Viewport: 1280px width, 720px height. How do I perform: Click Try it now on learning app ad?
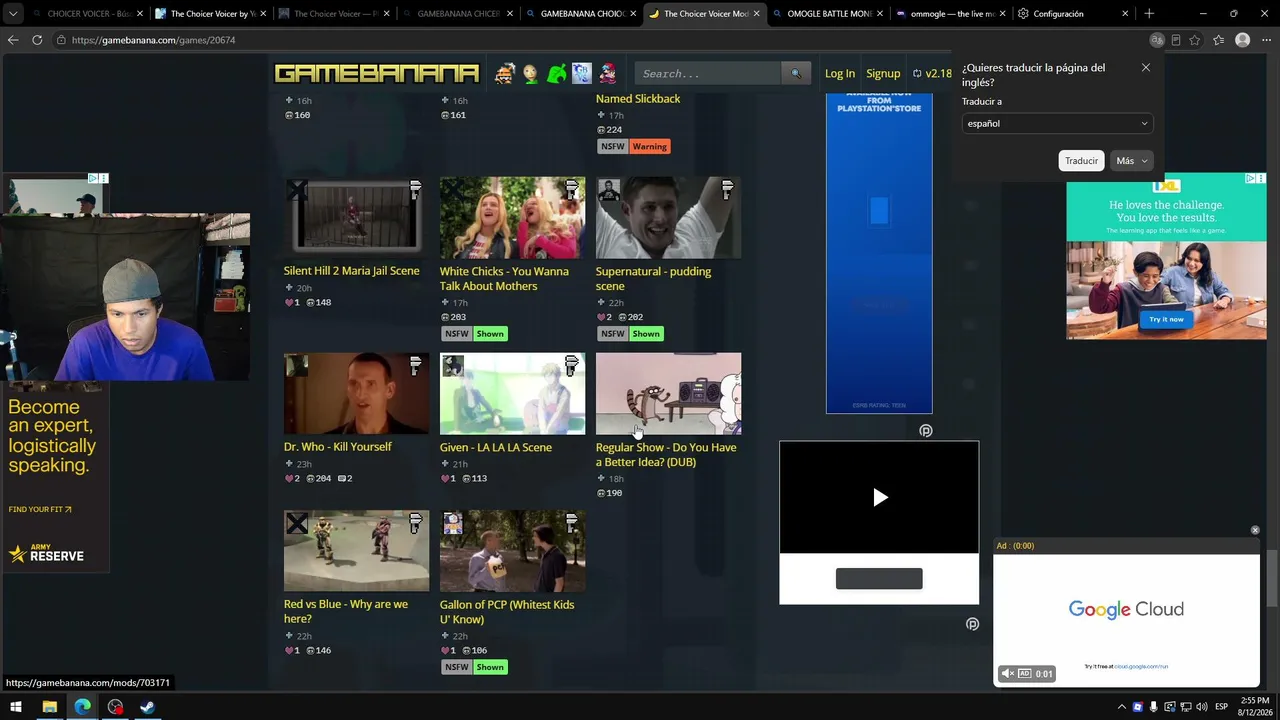(x=1166, y=319)
